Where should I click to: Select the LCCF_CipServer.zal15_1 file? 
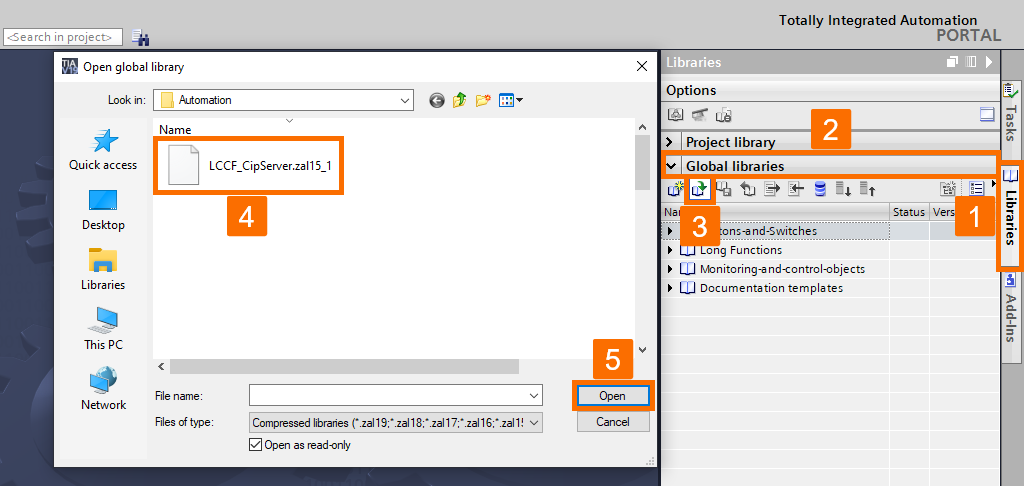(x=249, y=165)
